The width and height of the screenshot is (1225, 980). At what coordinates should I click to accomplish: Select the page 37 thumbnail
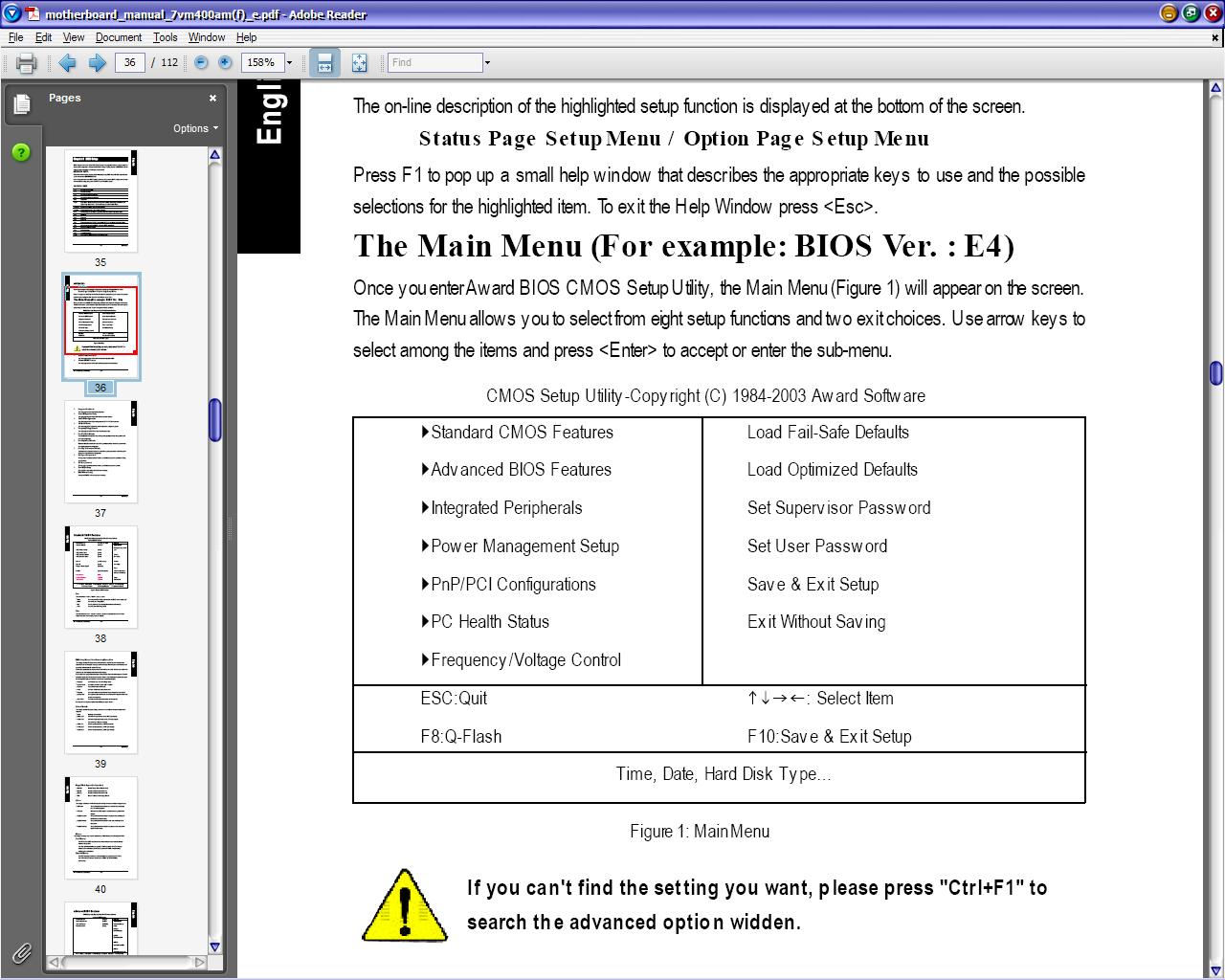[x=100, y=451]
